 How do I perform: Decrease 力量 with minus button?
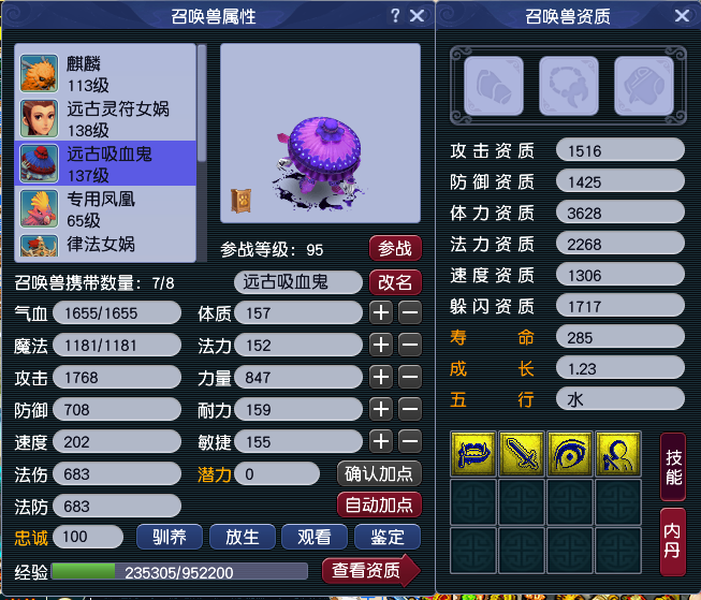point(410,377)
